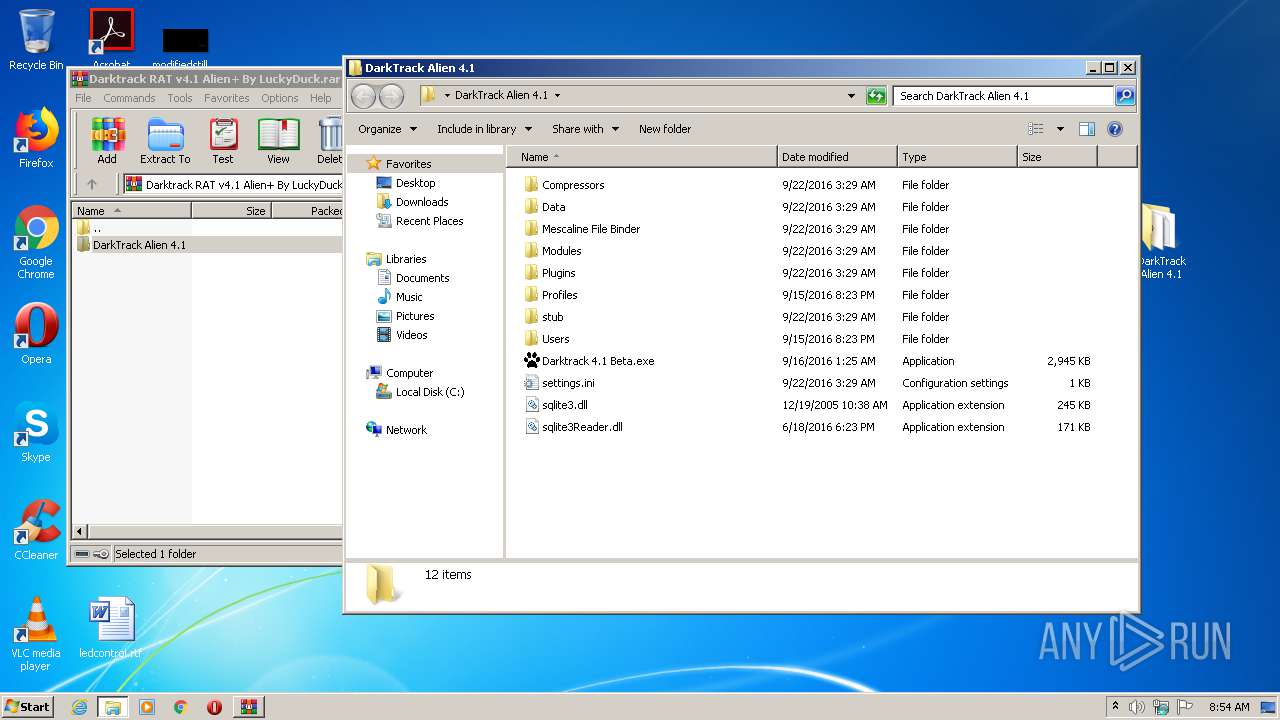Click the Search DarkTrack Alien 4.1 field
This screenshot has width=1280, height=720.
1003,96
